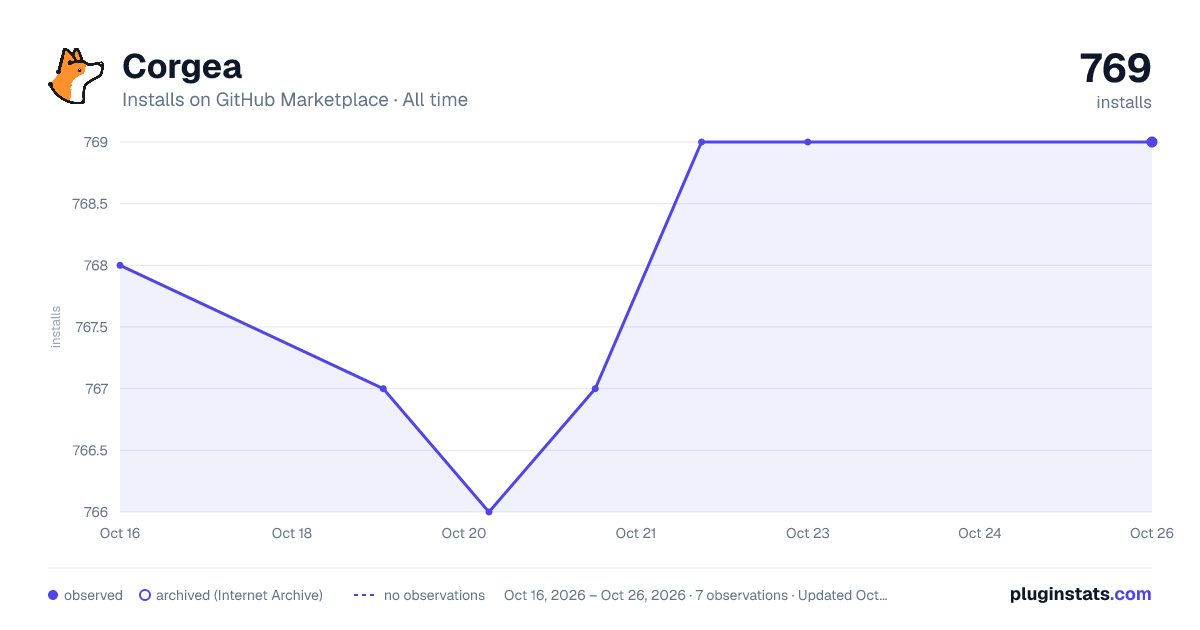Click the x-axis label Oct 21
The height and width of the screenshot is (630, 1200).
click(x=636, y=533)
